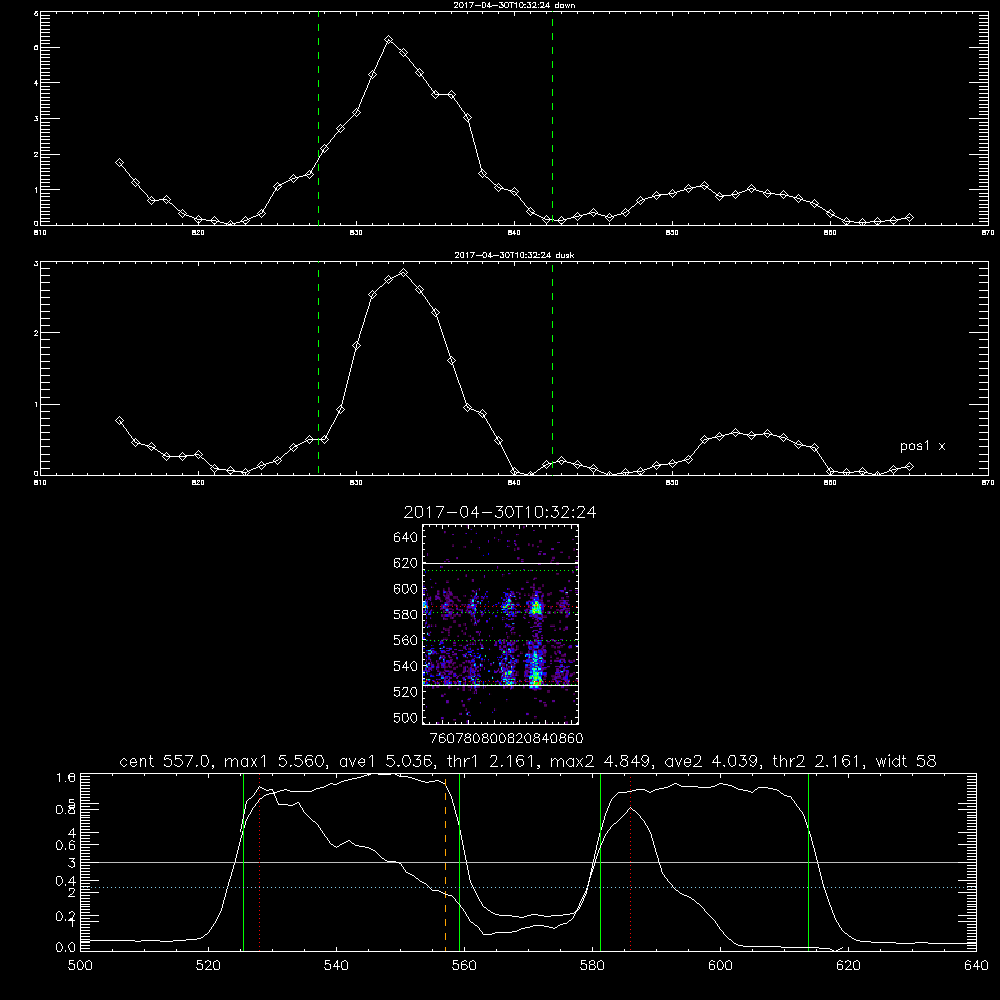Click the '2017-04-30T10:32:24 dawn' plot title
Image resolution: width=1000 pixels, height=1000 pixels.
pyautogui.click(x=514, y=5)
